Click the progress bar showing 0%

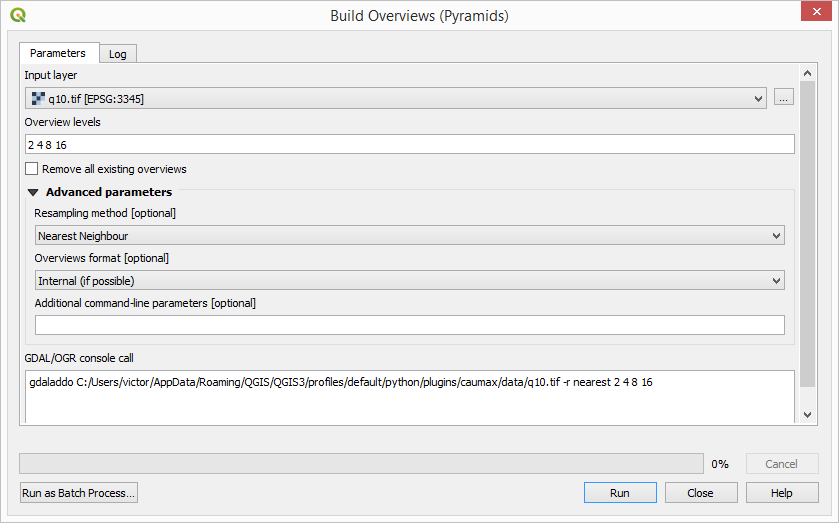(361, 464)
